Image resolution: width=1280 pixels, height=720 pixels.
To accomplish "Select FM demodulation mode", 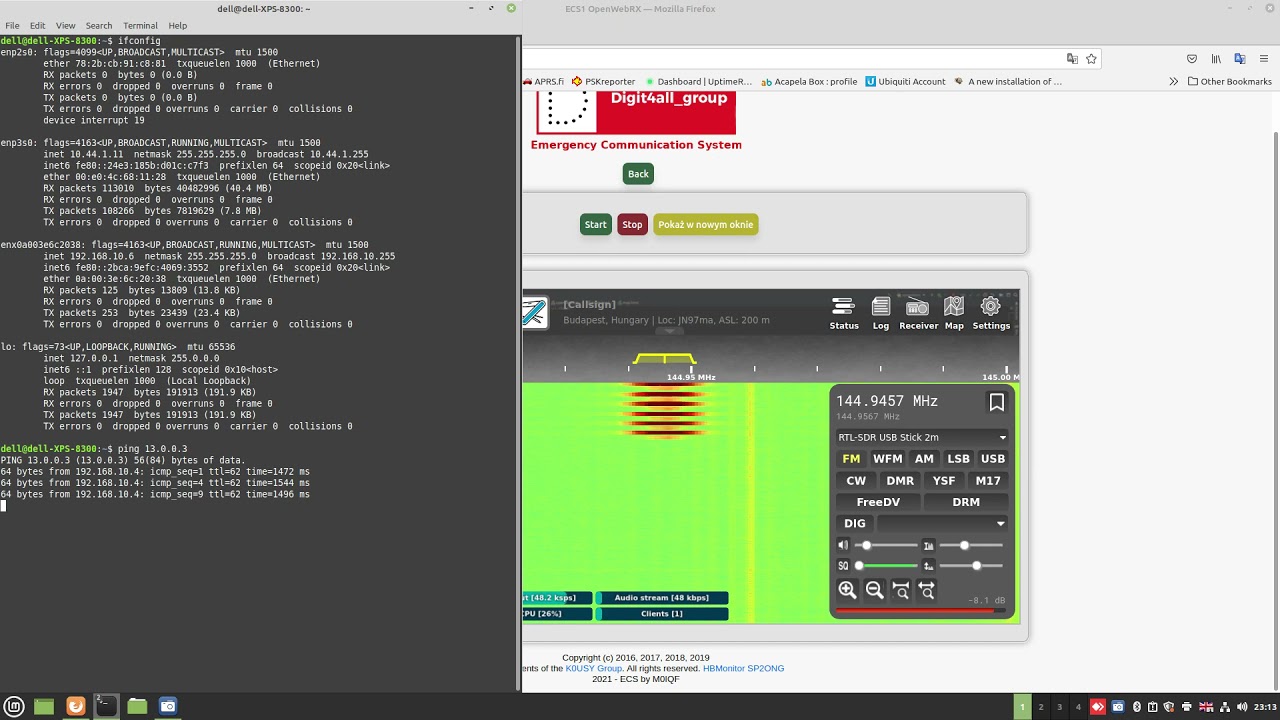I will [851, 459].
